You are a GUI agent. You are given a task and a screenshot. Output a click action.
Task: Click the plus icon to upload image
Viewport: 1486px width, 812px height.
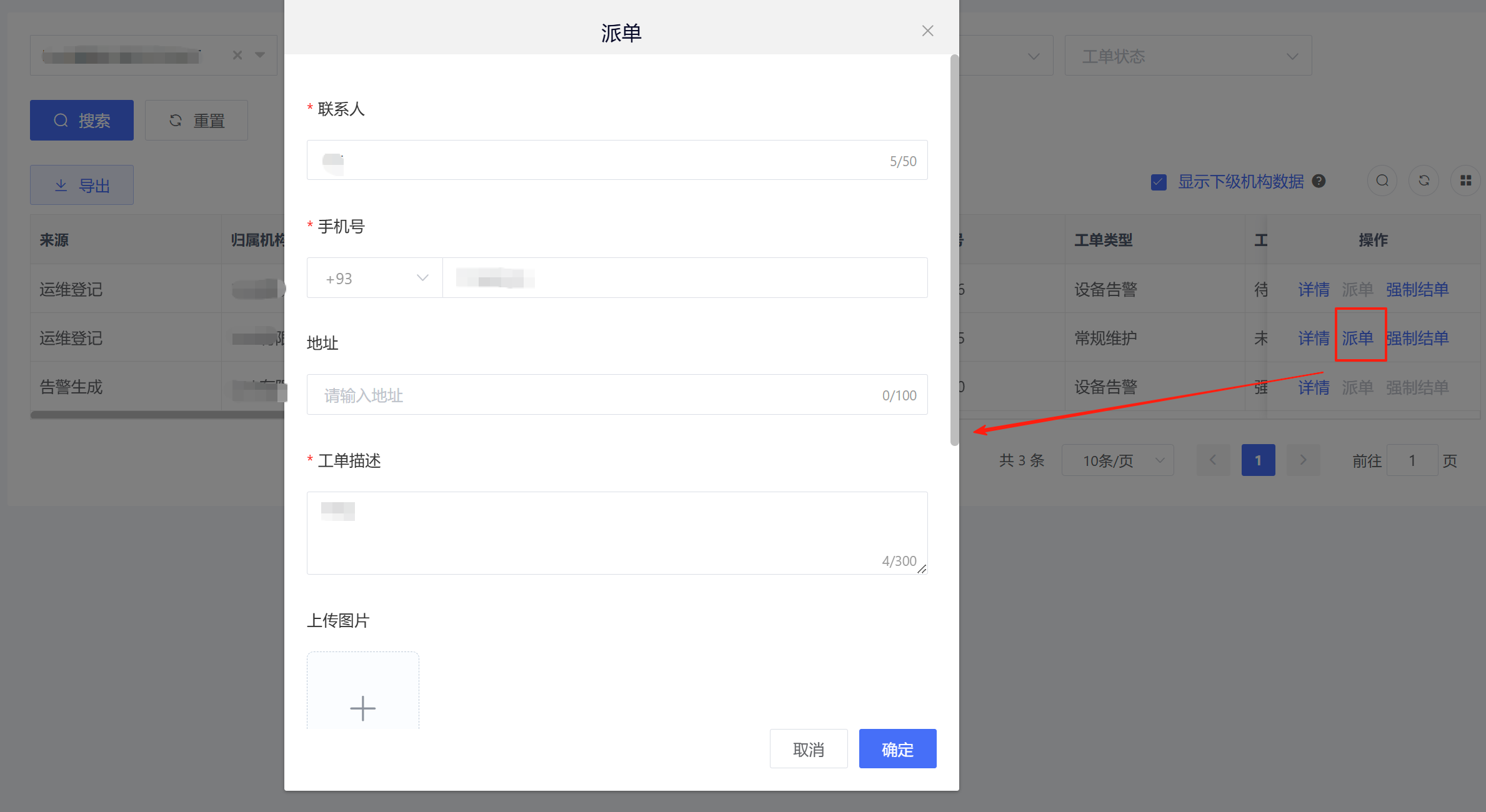(x=362, y=707)
